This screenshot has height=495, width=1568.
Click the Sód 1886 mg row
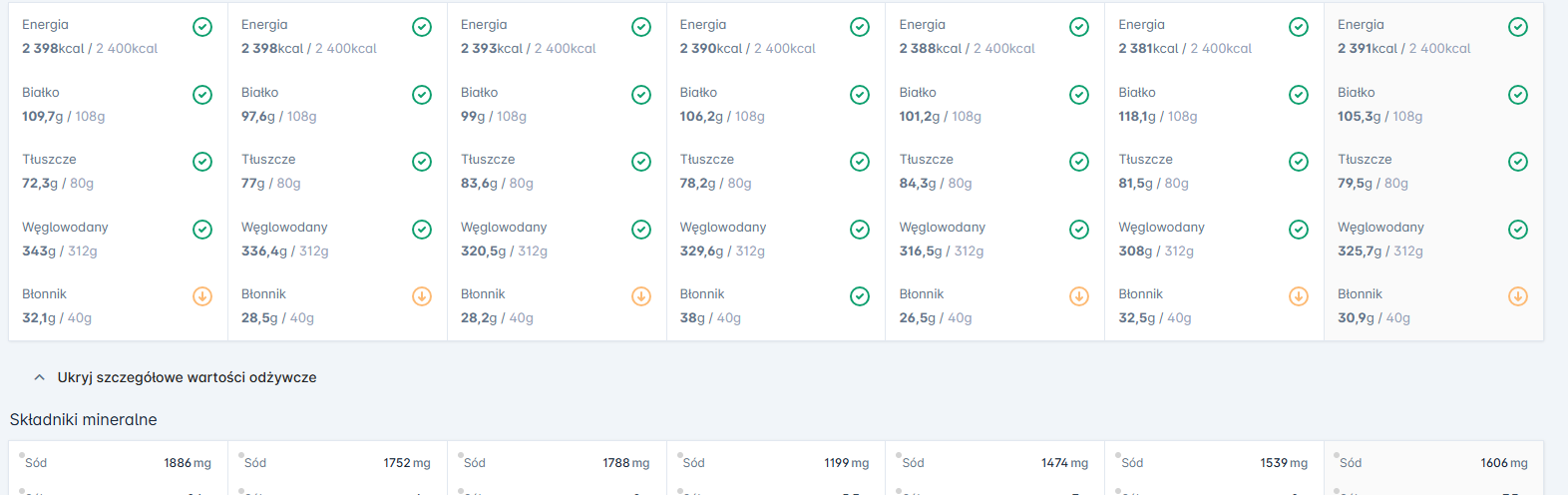pos(118,463)
